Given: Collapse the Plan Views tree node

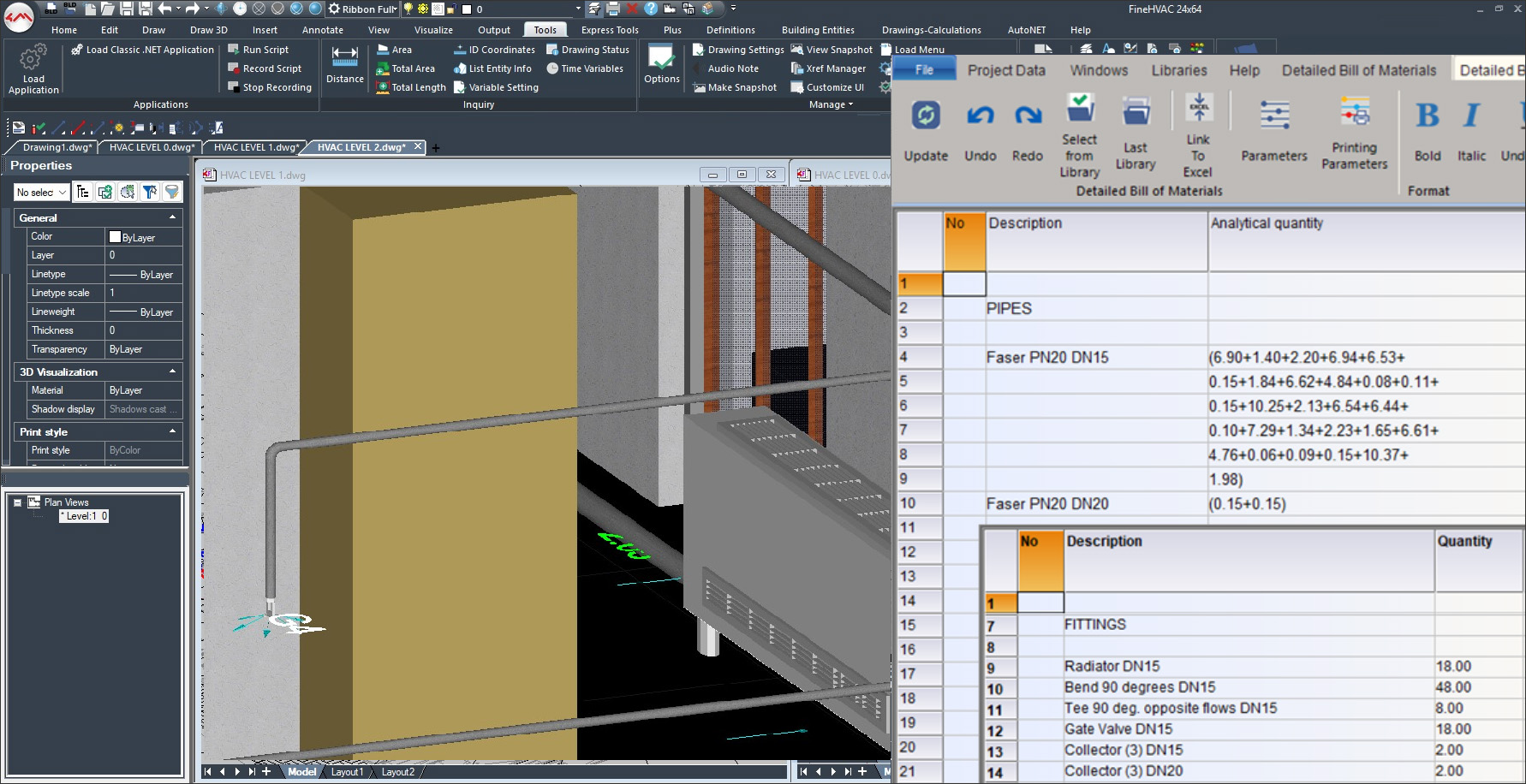Looking at the screenshot, I should point(17,502).
